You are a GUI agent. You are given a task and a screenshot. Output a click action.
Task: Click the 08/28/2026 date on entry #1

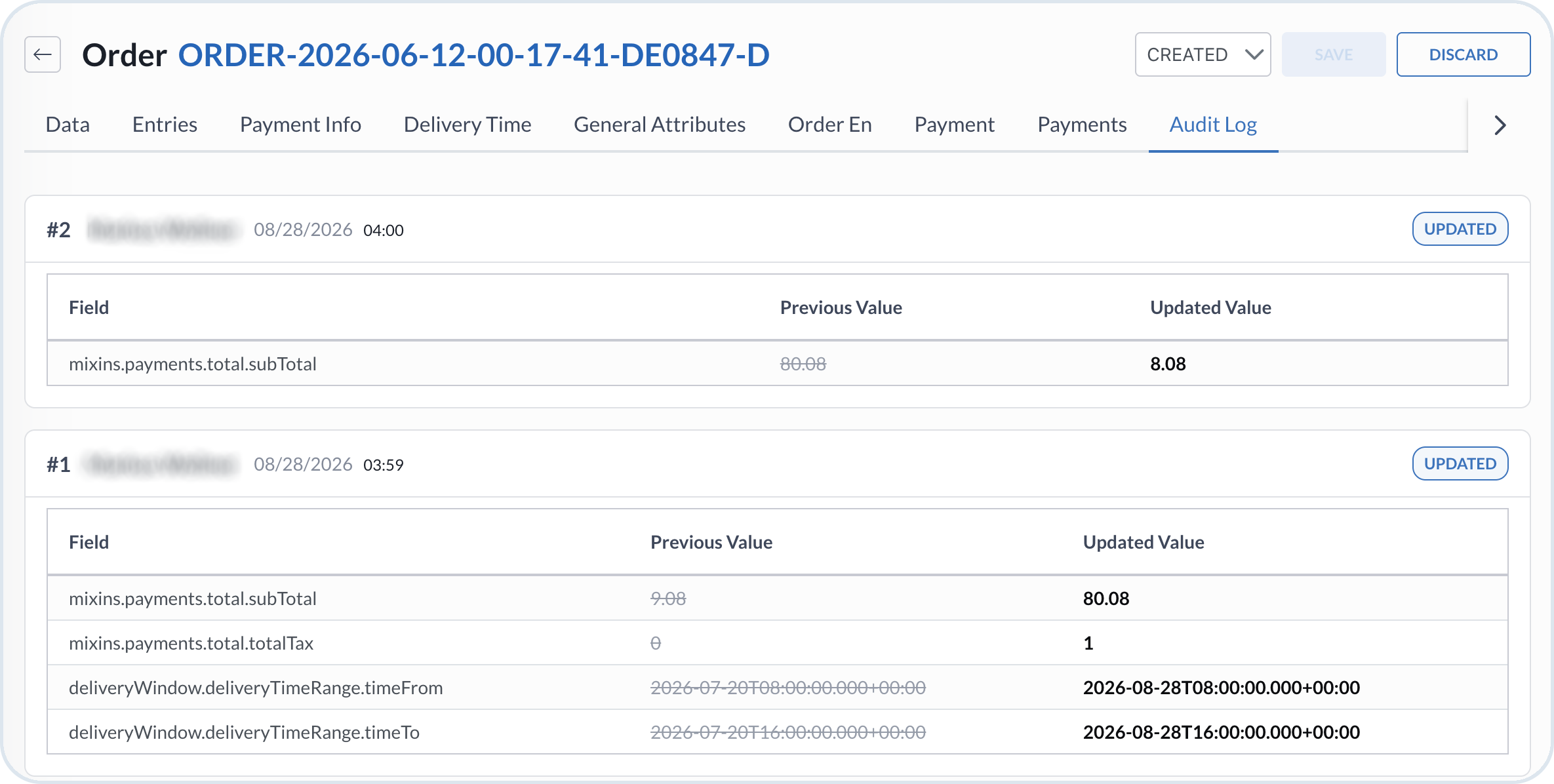coord(303,465)
